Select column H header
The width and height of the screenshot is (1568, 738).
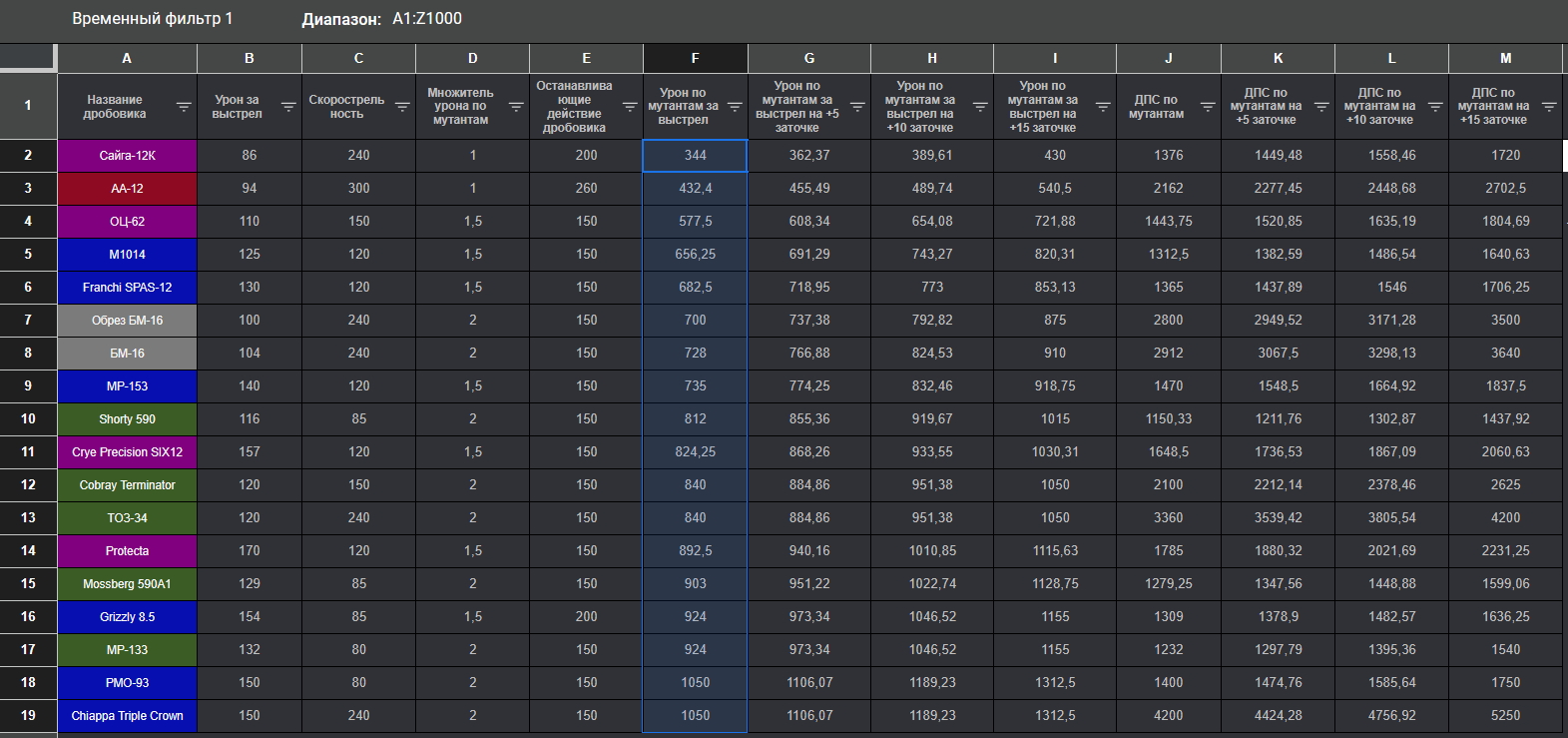[931, 58]
